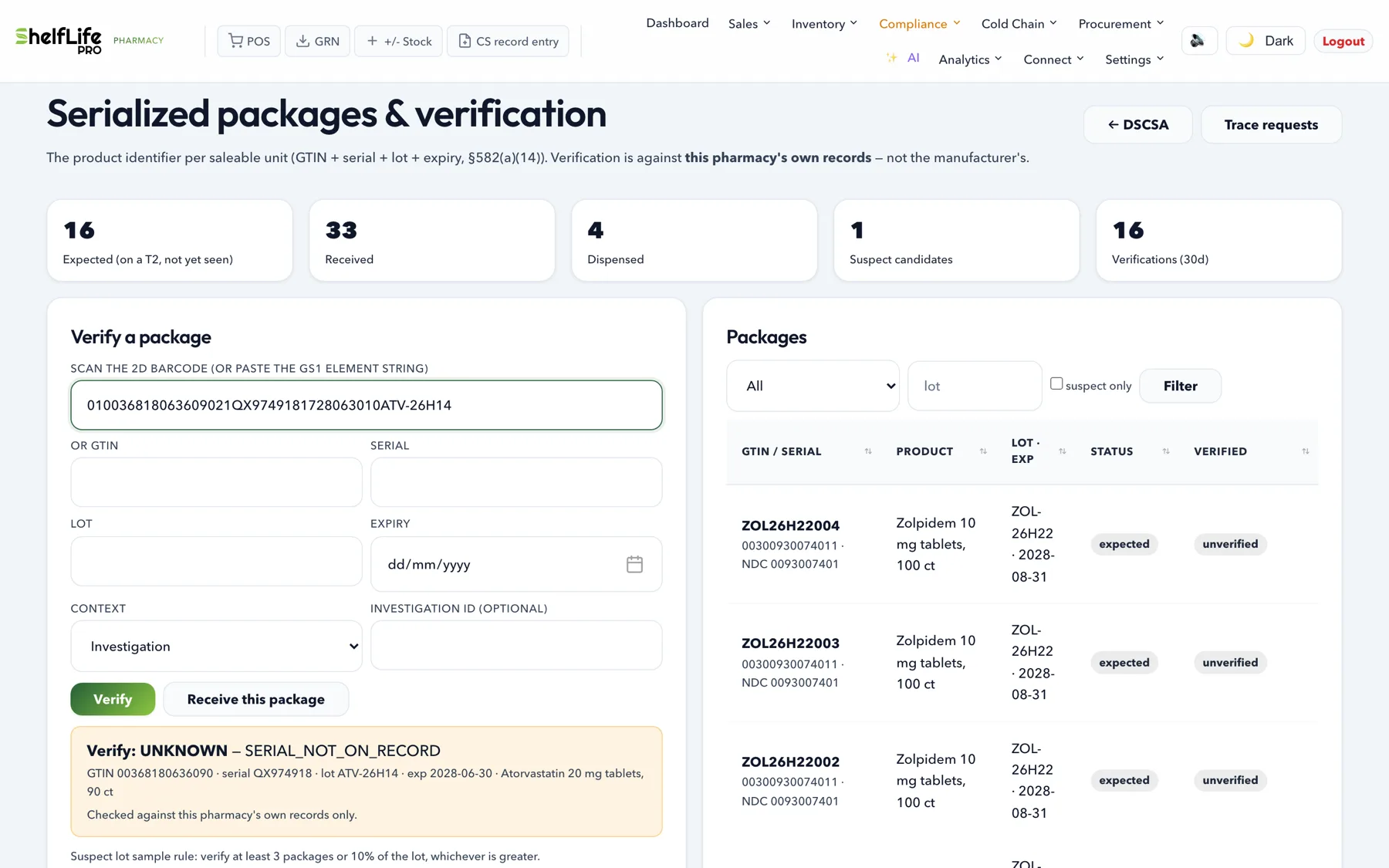Viewport: 1389px width, 868px height.
Task: Open the calendar picker in Expiry field
Action: pos(634,564)
